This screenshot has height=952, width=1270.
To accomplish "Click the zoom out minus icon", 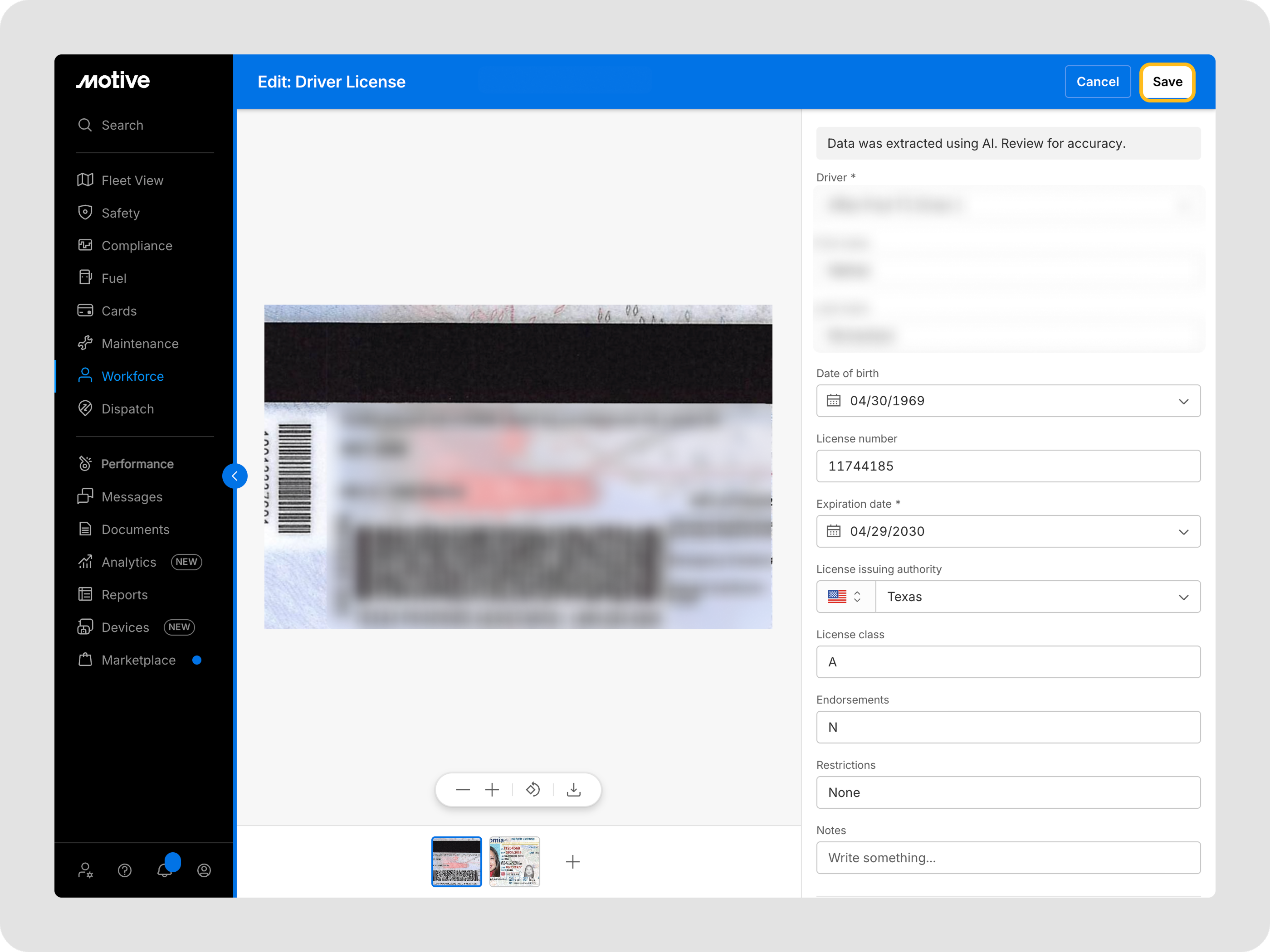I will pyautogui.click(x=463, y=790).
